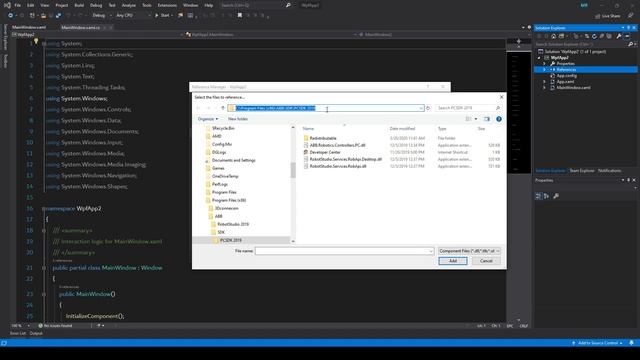This screenshot has width=640, height=360.
Task: Expand the MainWindow.xaml tree node
Action: coord(544,88)
